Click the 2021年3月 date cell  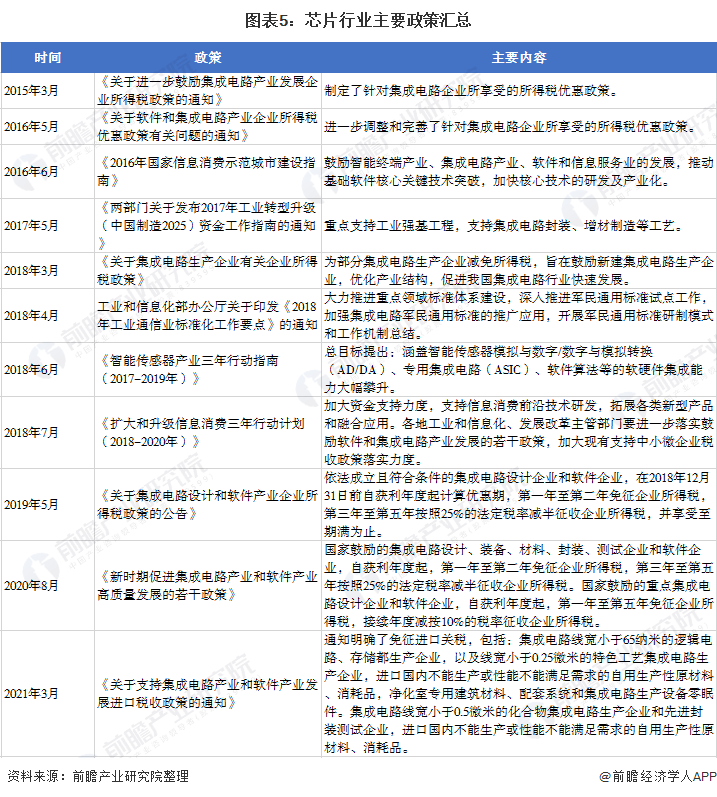pyautogui.click(x=32, y=694)
